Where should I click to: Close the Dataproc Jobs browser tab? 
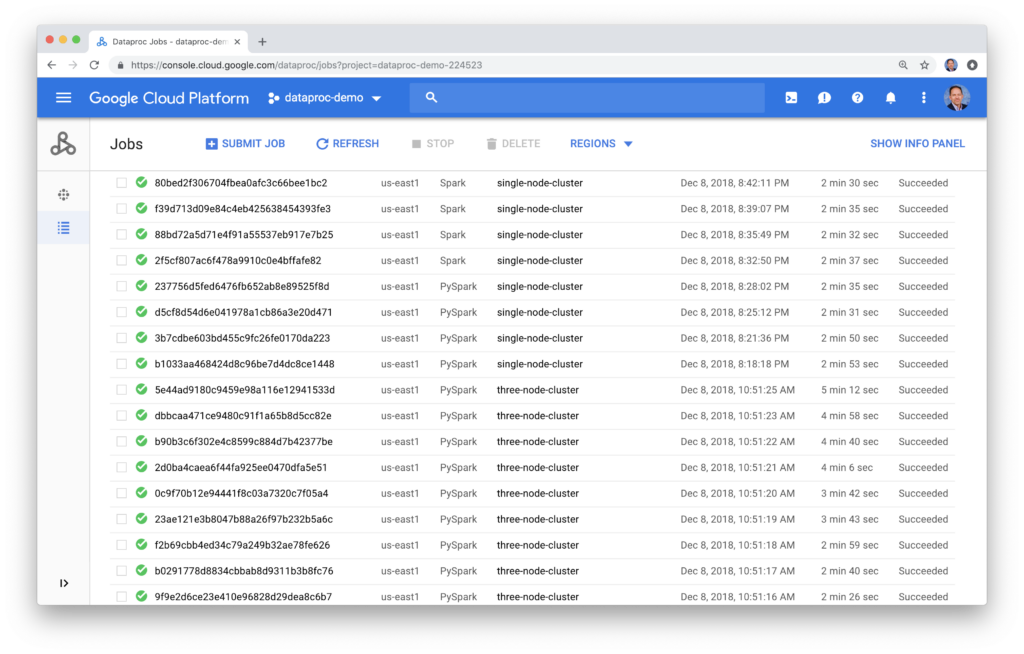237,42
